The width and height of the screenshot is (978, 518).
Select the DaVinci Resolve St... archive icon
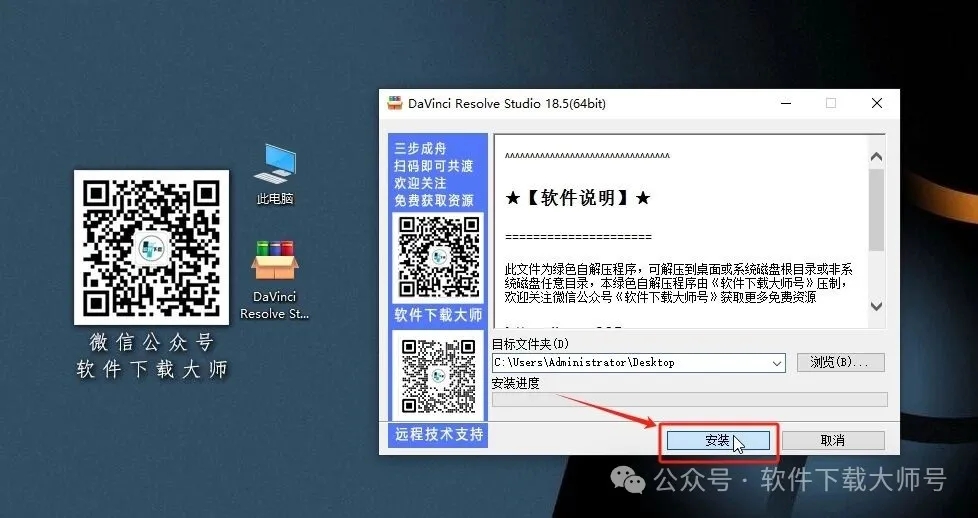[274, 280]
